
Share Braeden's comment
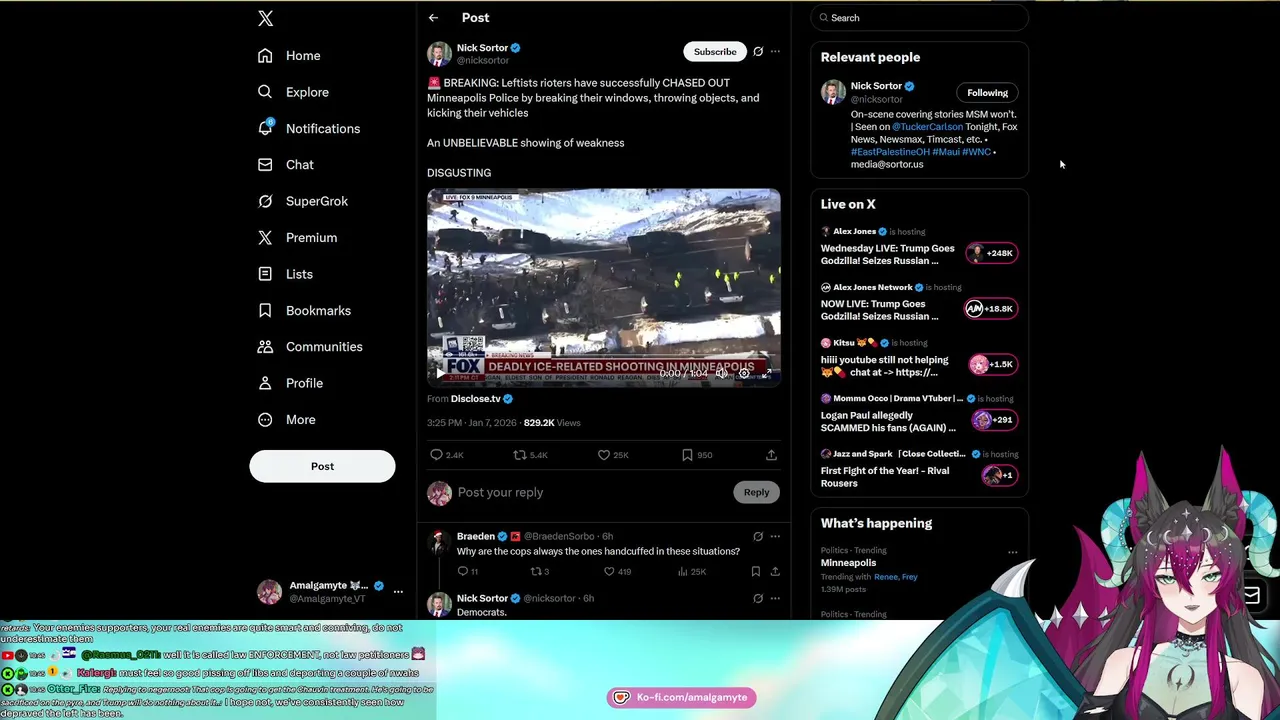coord(775,572)
